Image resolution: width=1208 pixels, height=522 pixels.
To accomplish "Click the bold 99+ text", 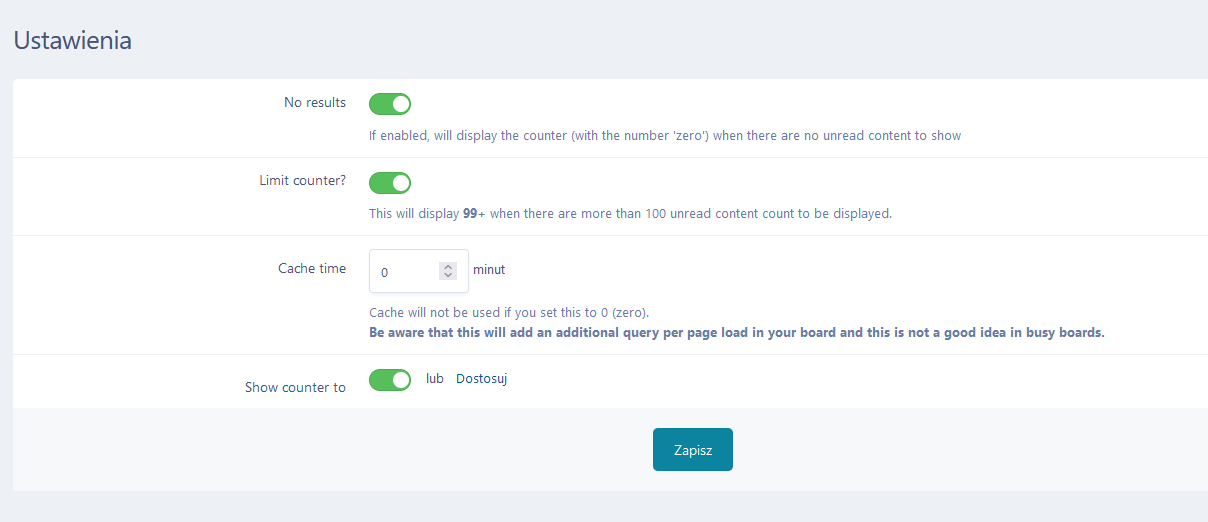I will tap(474, 213).
